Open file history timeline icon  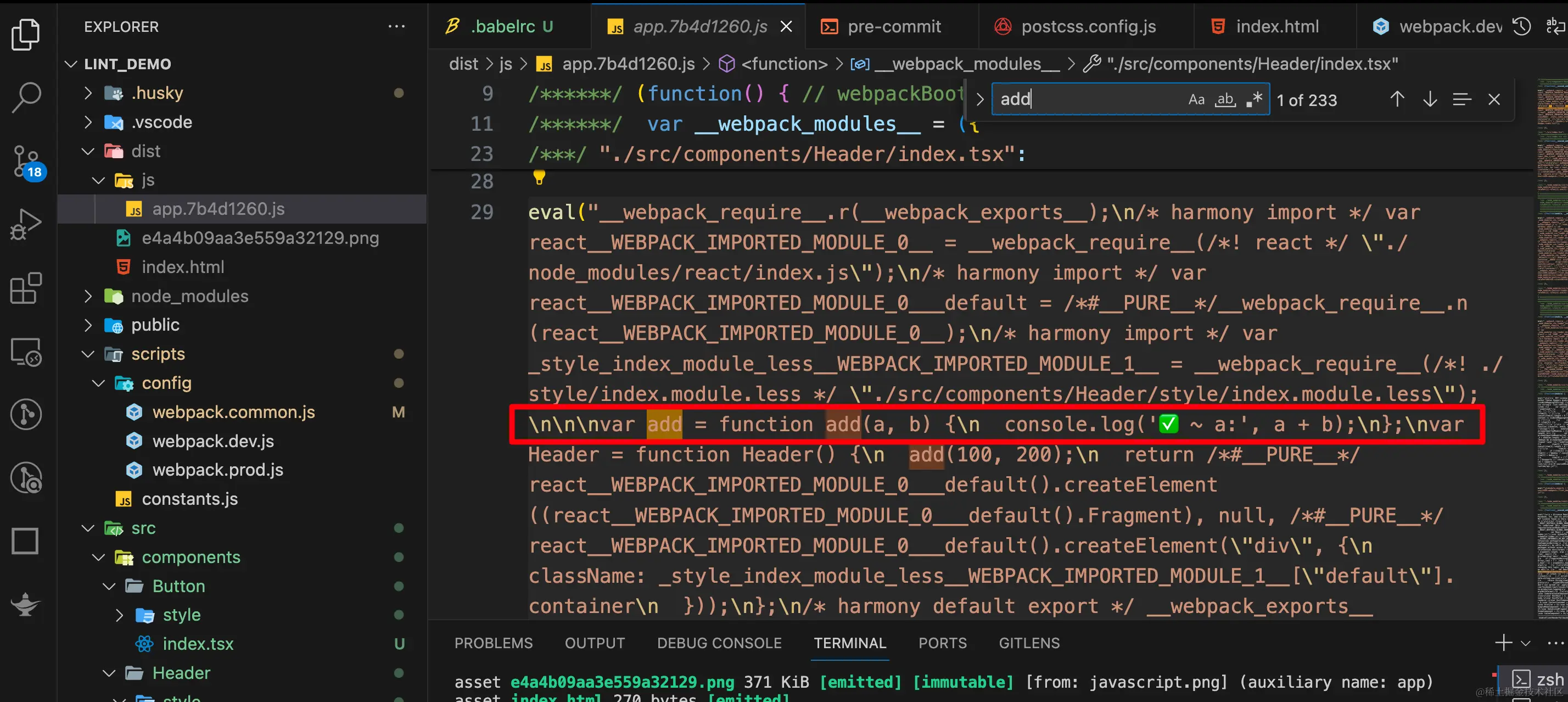(1522, 26)
